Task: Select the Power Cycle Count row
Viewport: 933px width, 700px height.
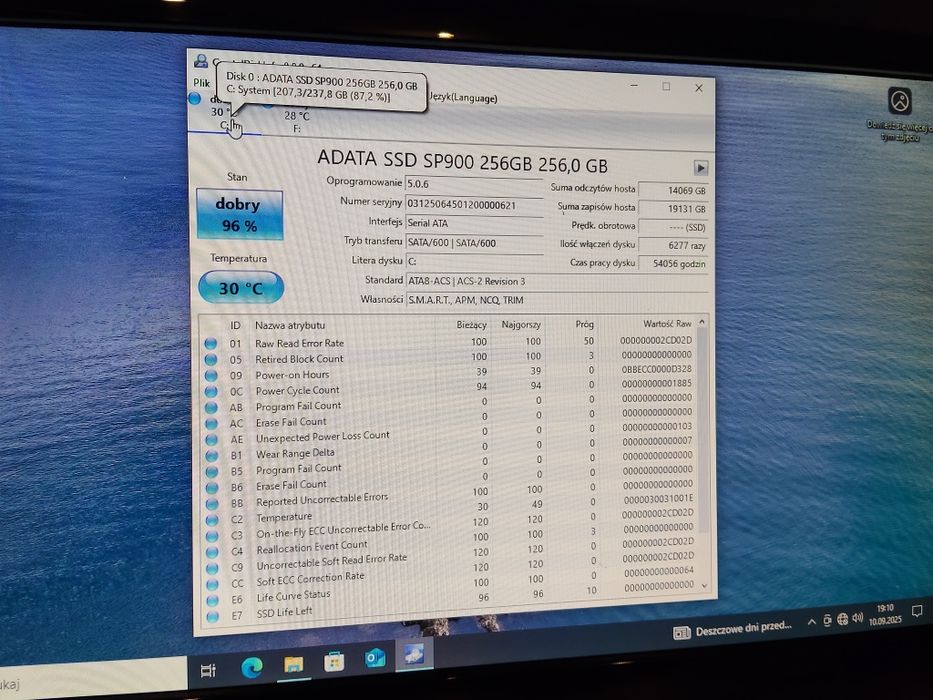Action: [449, 389]
